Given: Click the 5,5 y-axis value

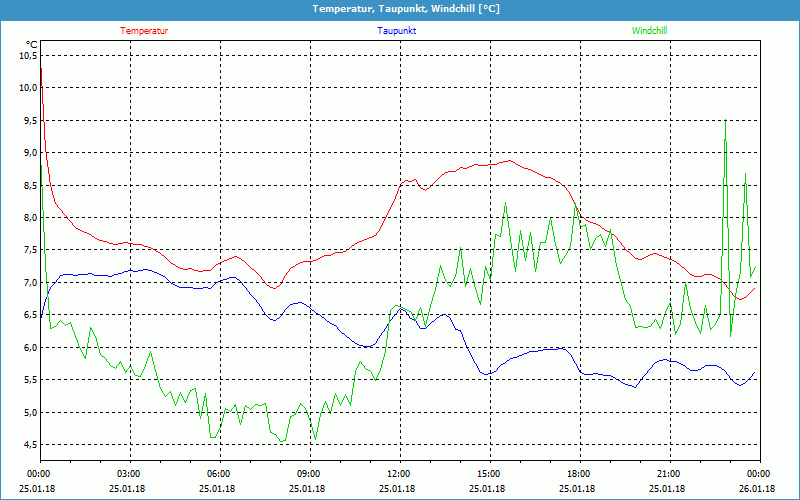Looking at the screenshot, I should pyautogui.click(x=30, y=380).
